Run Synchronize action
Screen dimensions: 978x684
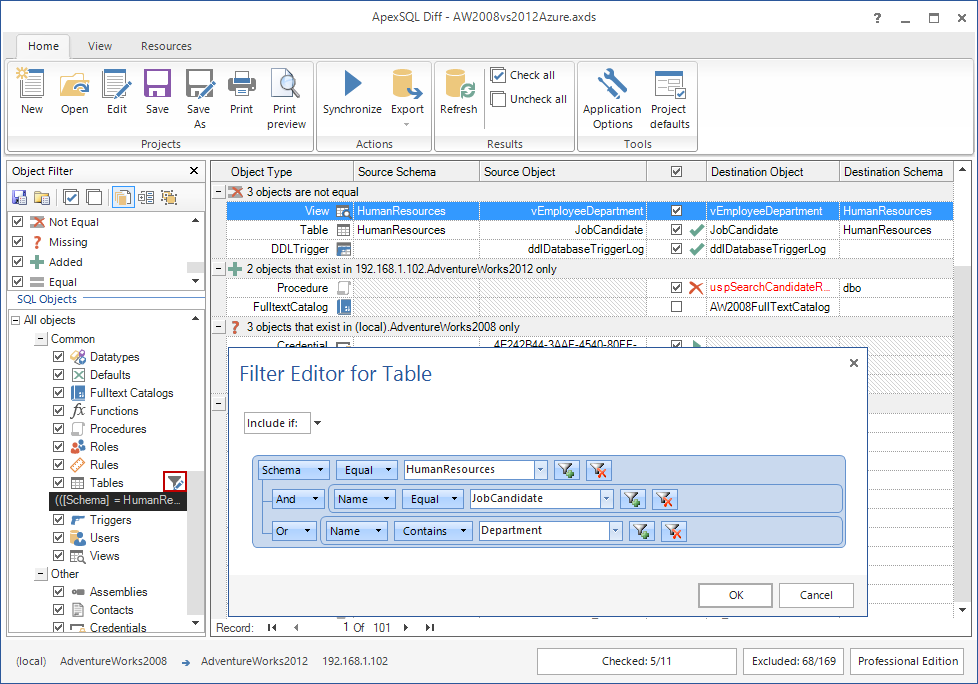tap(352, 84)
